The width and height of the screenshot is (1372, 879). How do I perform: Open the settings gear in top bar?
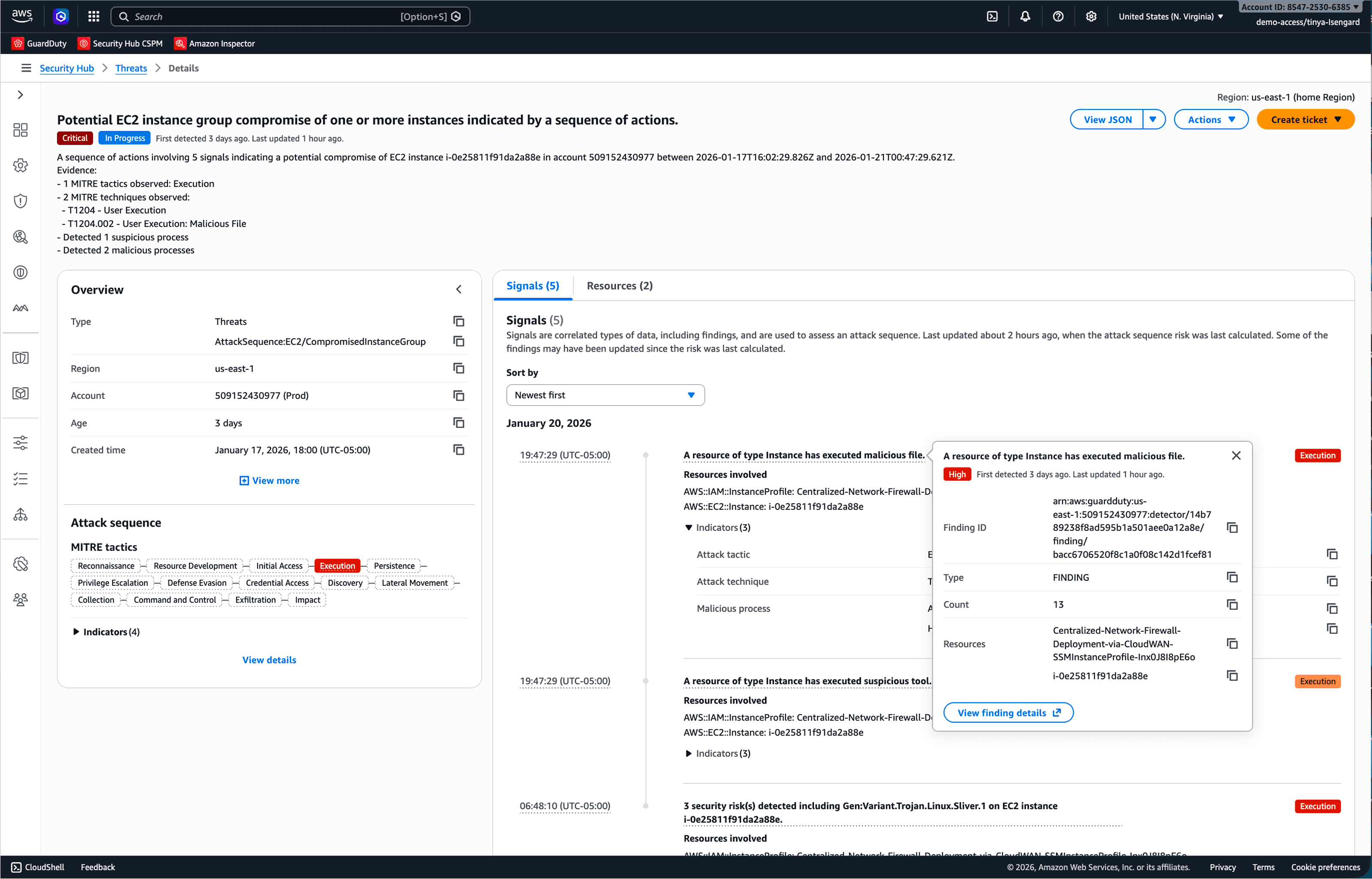1091,17
